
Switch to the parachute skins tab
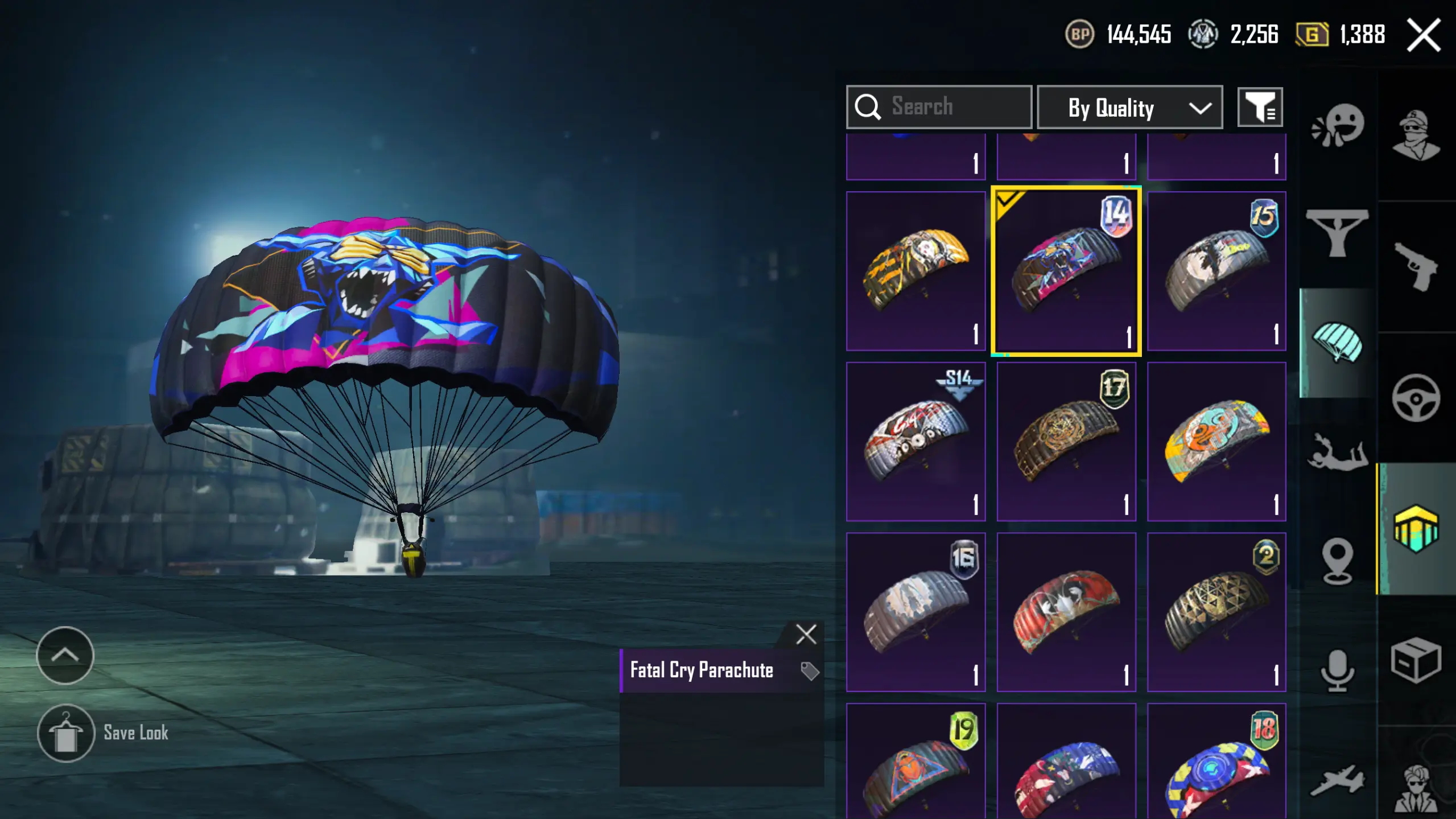point(1337,343)
